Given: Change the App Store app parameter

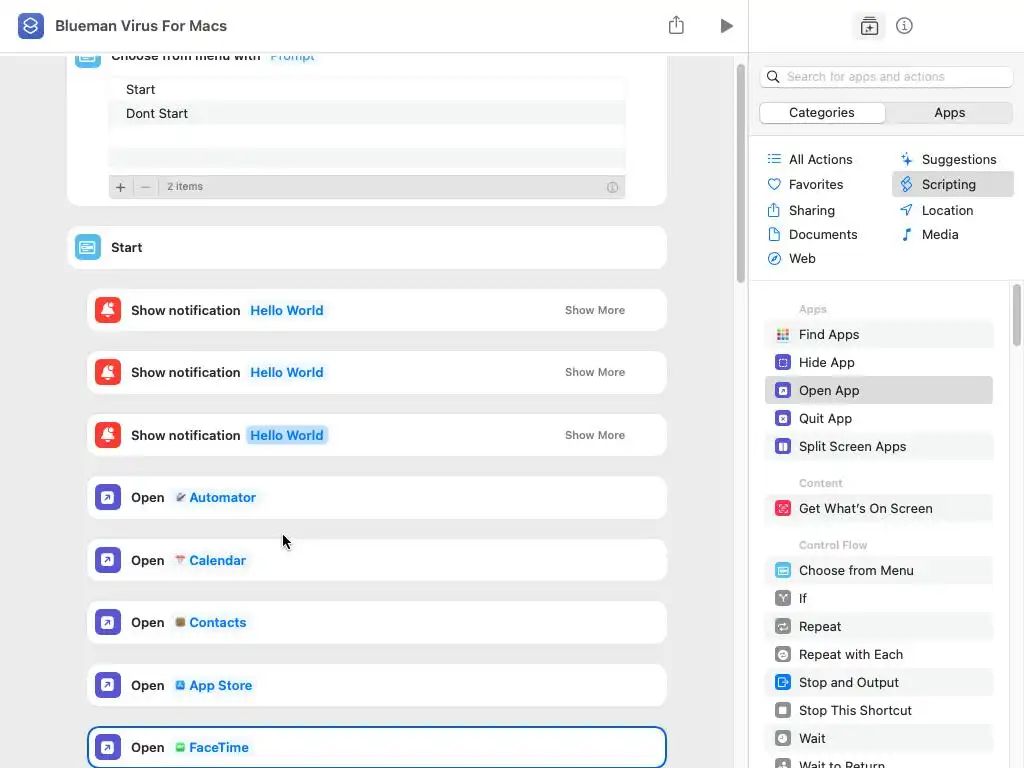Looking at the screenshot, I should (x=214, y=685).
